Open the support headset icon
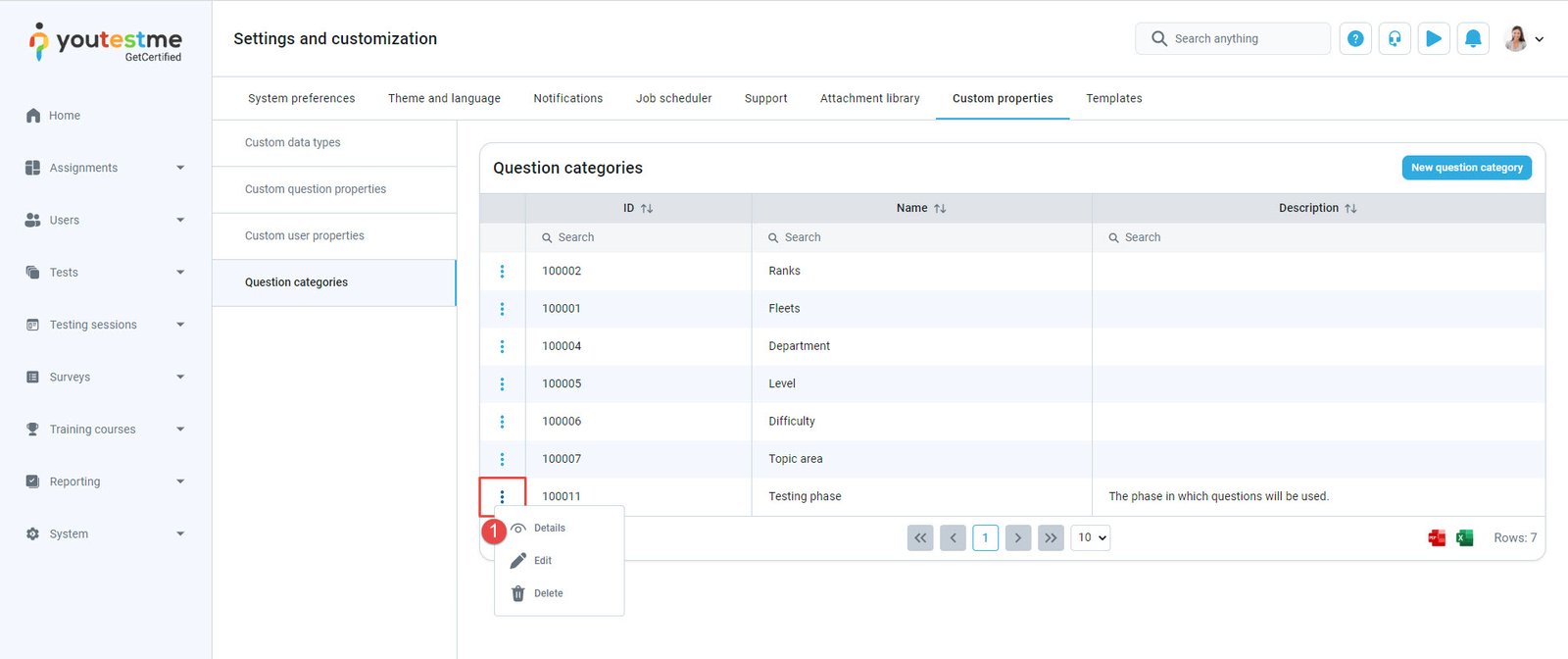Viewport: 1568px width, 659px height. (x=1394, y=39)
